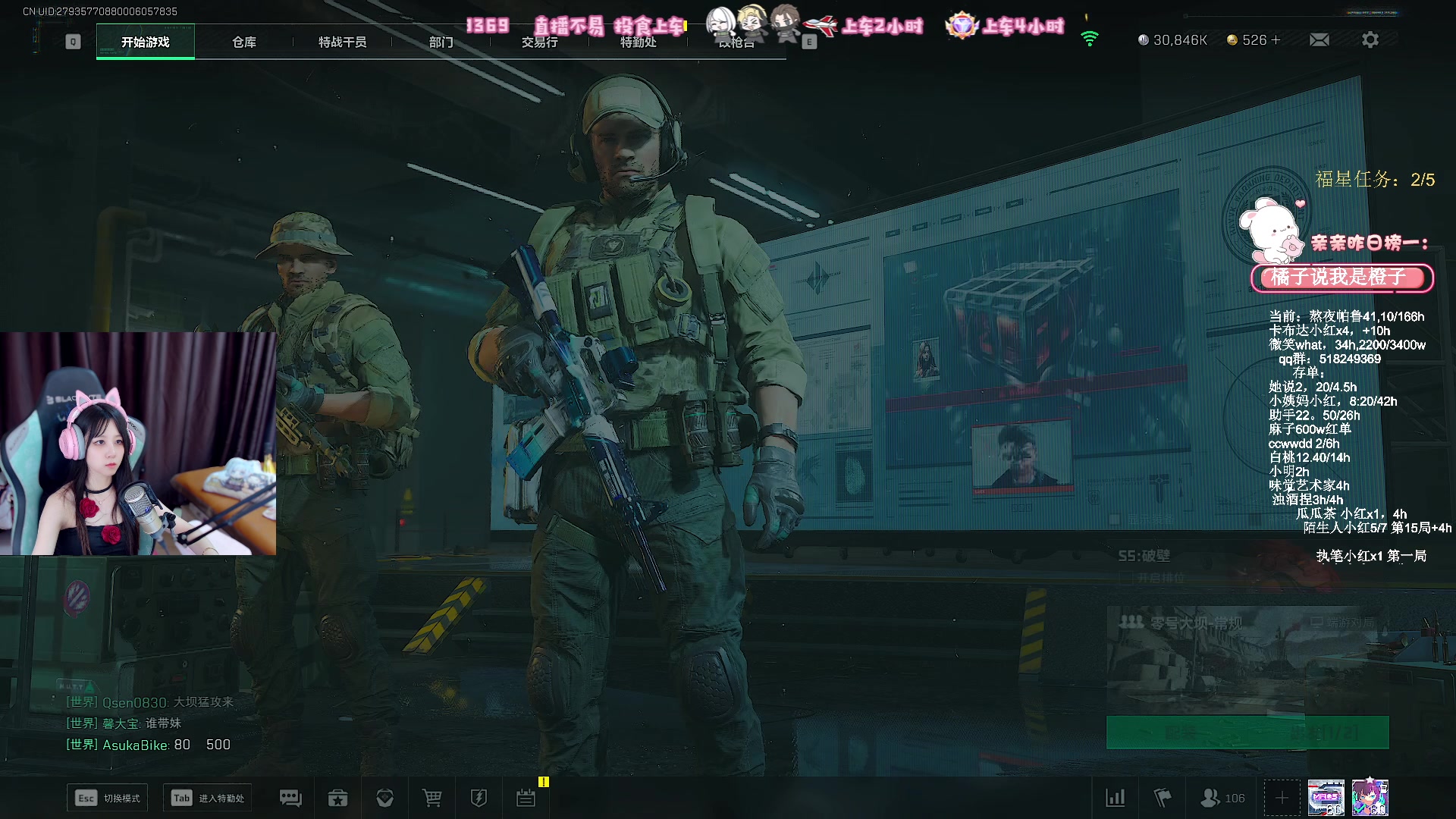Switch to 特战干员 tab
Viewport: 1456px width, 819px height.
pos(343,42)
